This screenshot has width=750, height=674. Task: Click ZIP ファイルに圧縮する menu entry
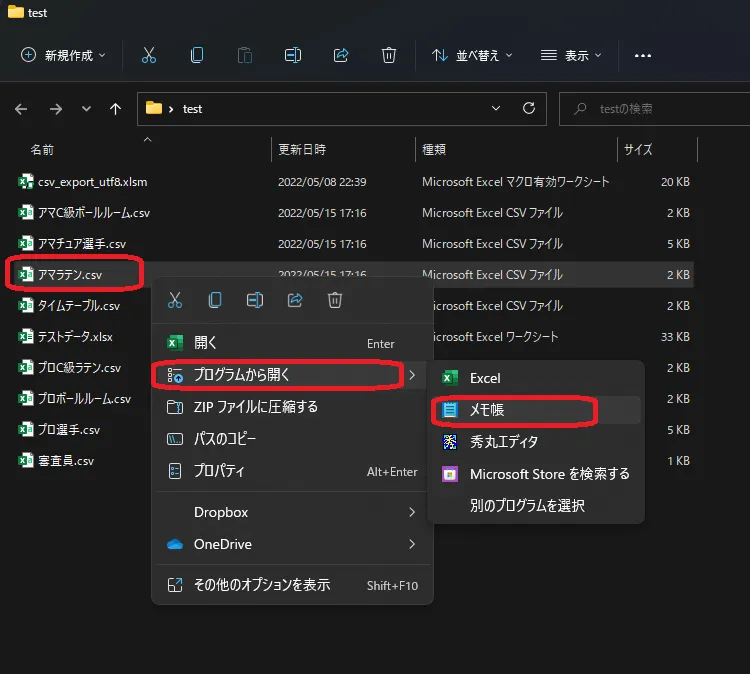click(255, 406)
